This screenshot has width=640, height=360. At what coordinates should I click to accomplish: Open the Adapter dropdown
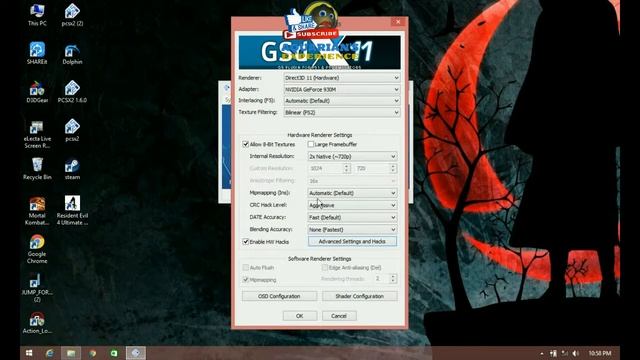click(x=342, y=89)
